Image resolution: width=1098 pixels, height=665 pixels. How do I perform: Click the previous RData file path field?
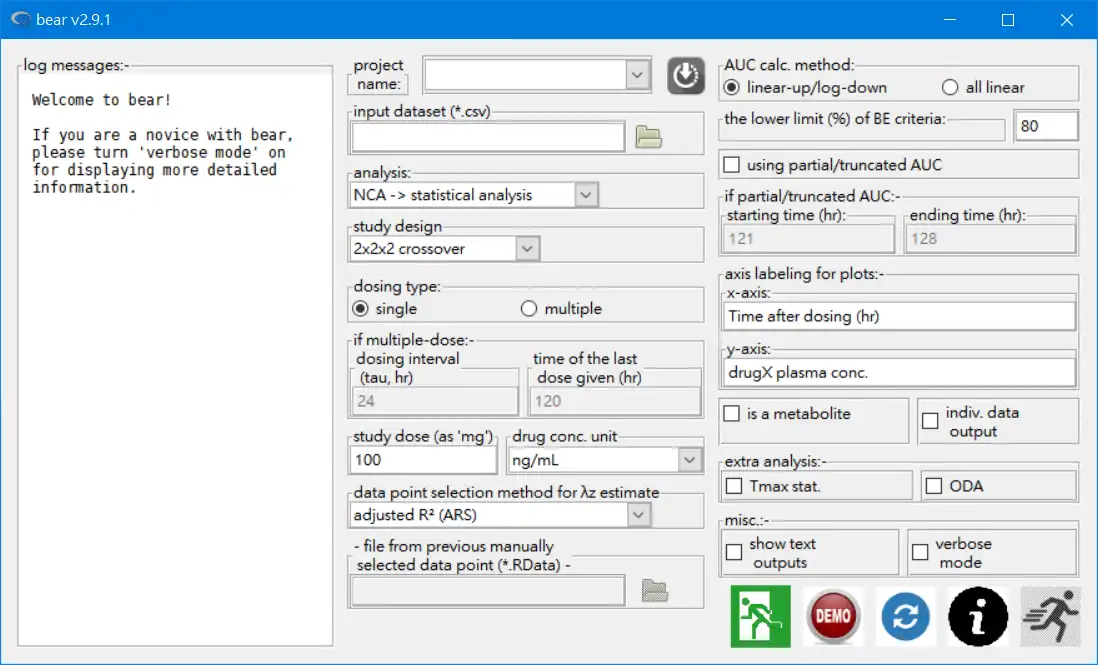coord(488,592)
